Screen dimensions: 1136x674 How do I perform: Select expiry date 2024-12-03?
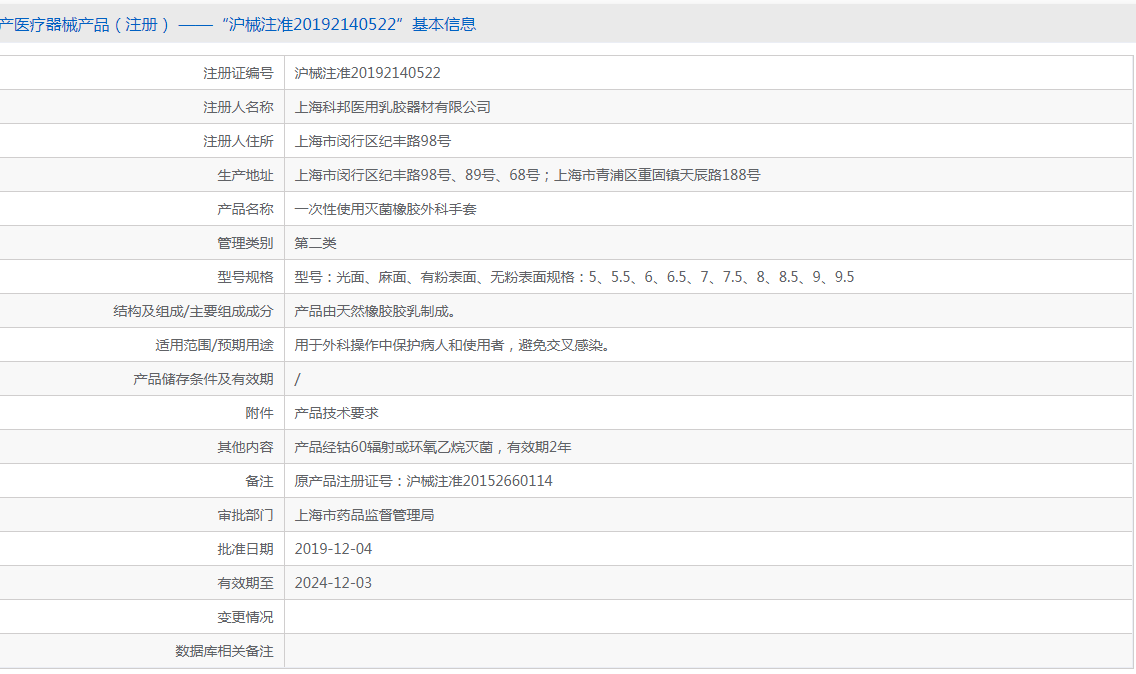click(x=333, y=584)
